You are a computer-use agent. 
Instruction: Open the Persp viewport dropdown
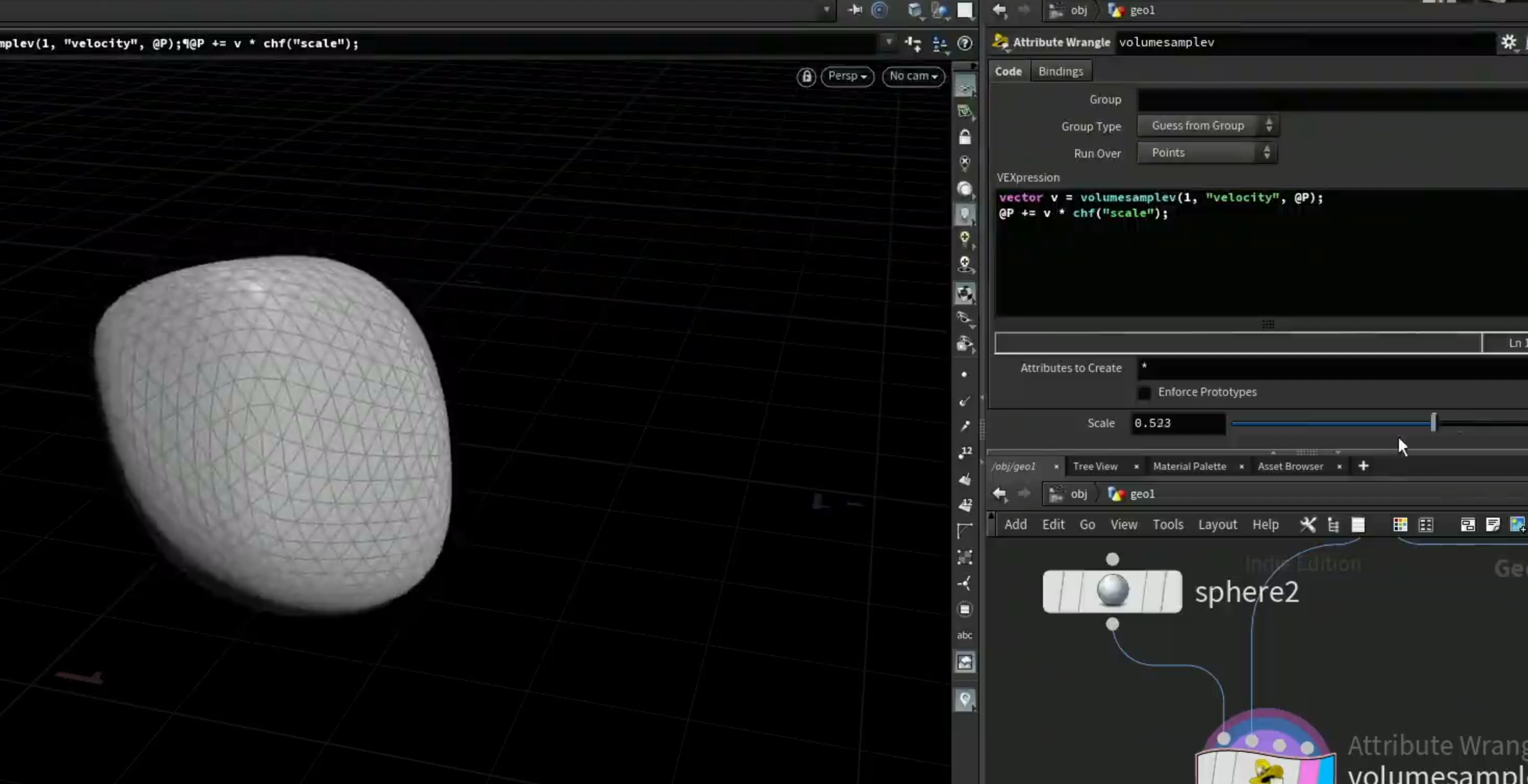point(847,76)
